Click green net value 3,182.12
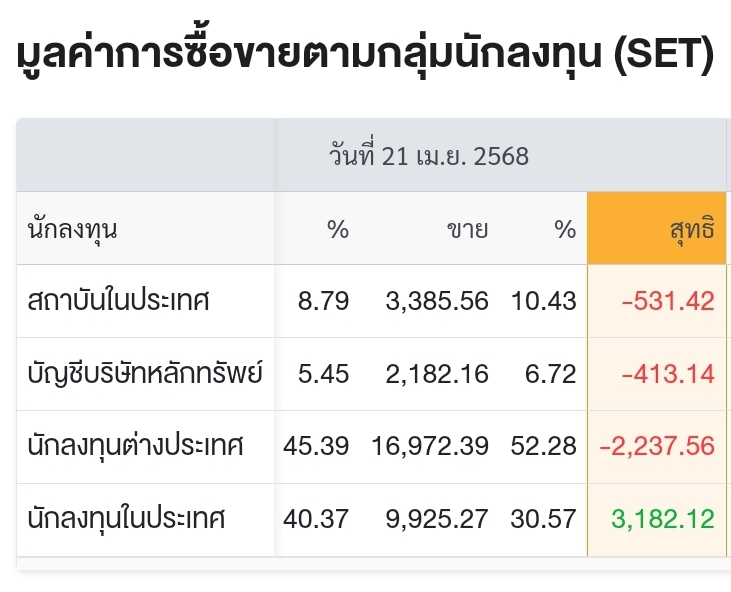The image size is (731, 592). (x=663, y=519)
